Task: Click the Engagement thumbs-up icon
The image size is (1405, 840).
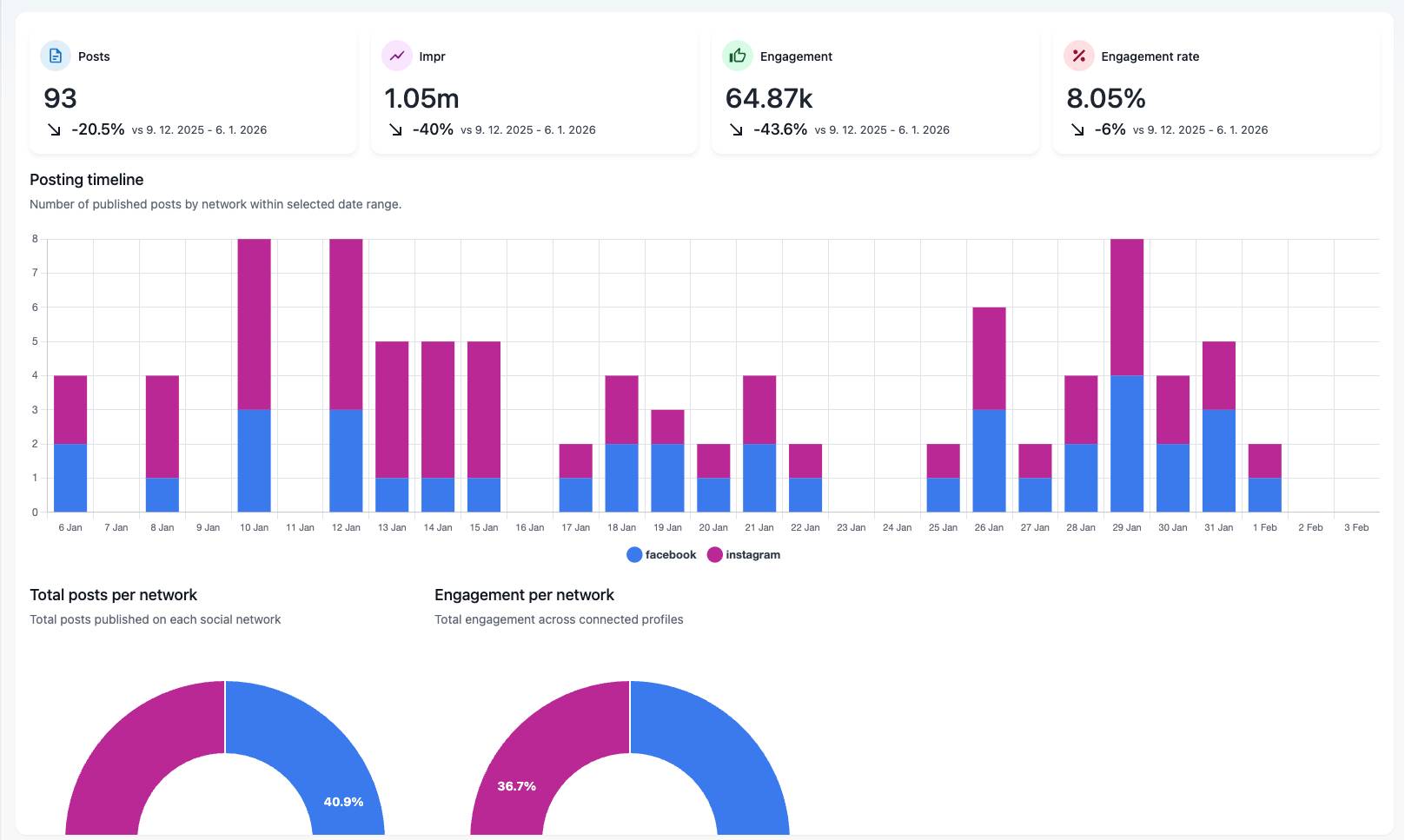Action: [x=738, y=56]
